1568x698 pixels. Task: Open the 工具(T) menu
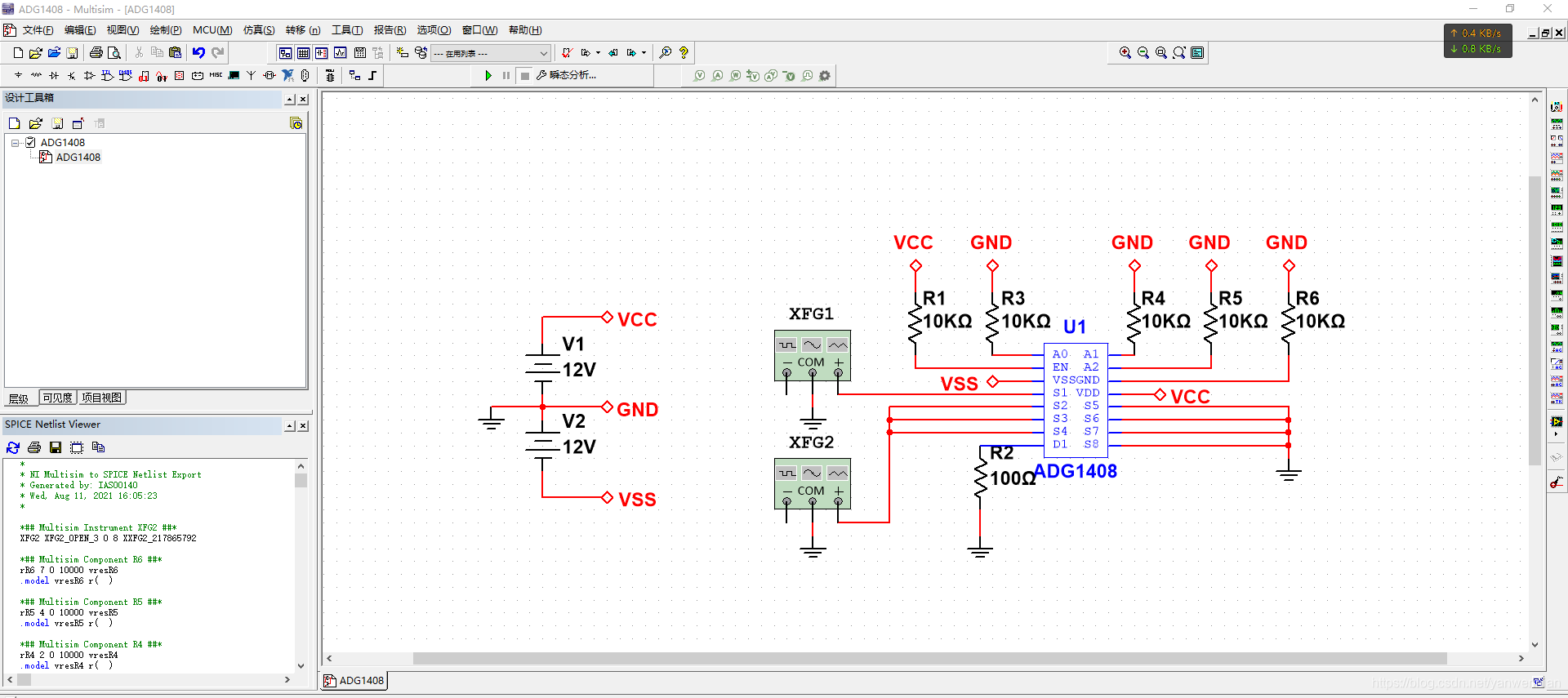point(347,30)
